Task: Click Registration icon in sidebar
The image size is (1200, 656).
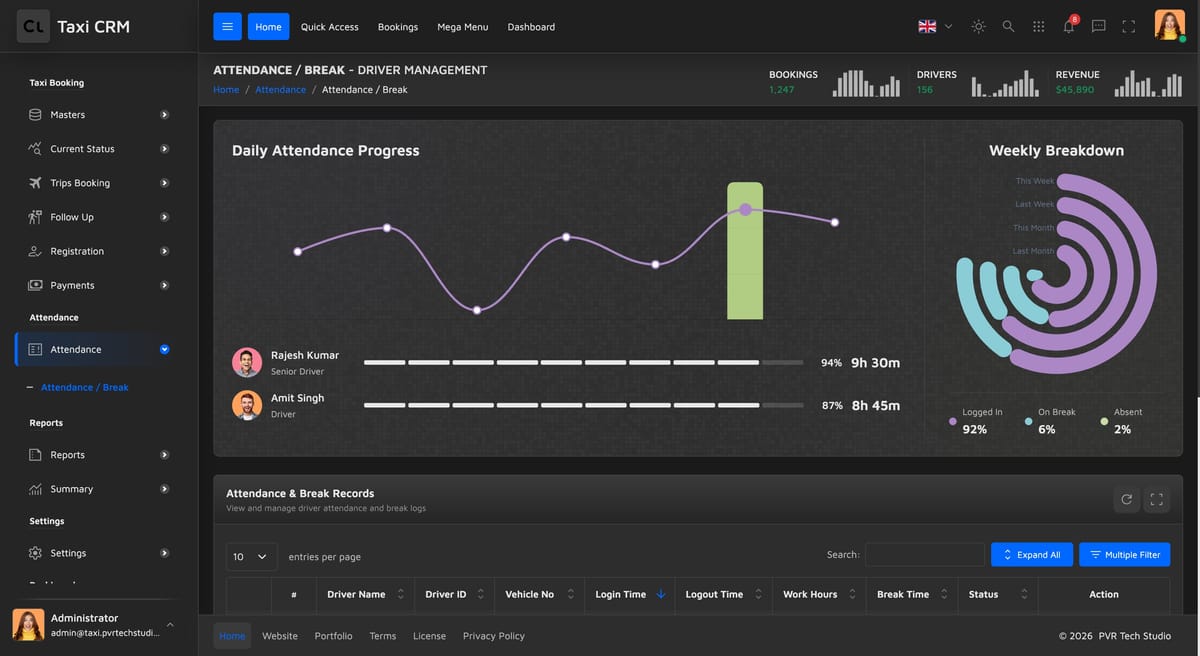Action: coord(35,251)
